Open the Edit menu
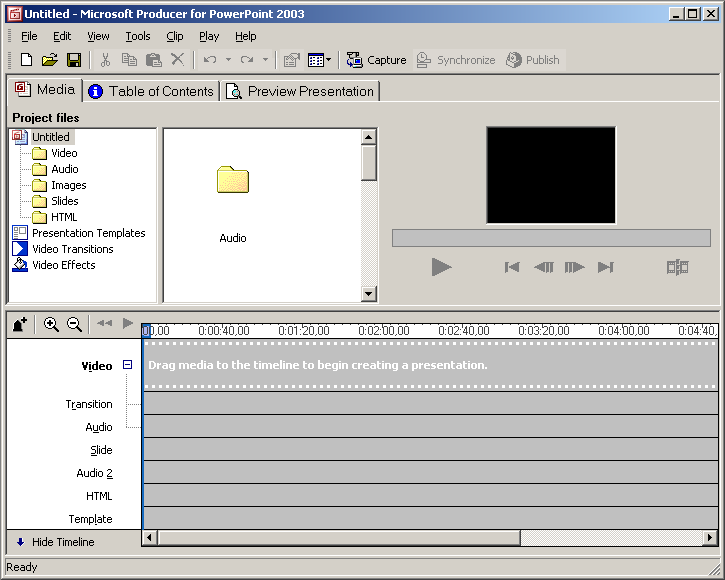 62,36
